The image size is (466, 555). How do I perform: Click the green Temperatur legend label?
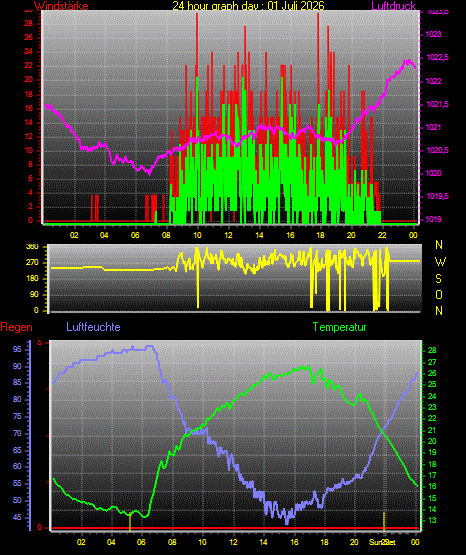tap(339, 327)
